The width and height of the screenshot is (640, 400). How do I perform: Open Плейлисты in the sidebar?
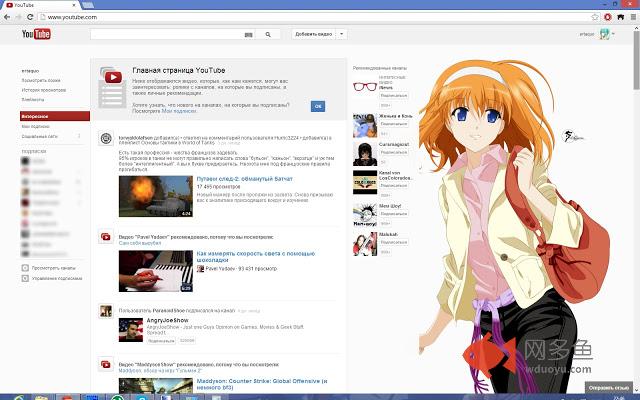click(x=33, y=100)
